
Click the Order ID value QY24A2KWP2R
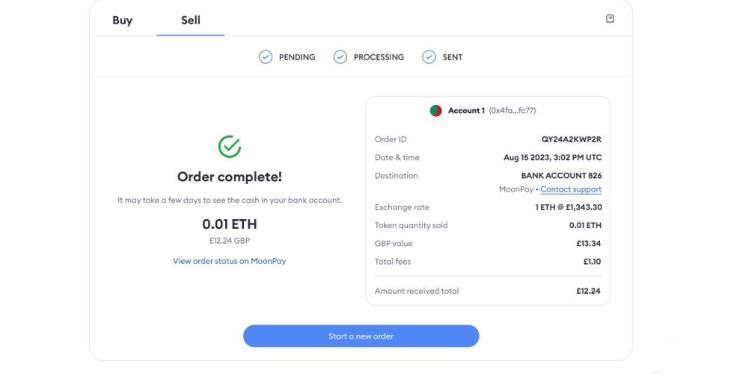tap(572, 139)
